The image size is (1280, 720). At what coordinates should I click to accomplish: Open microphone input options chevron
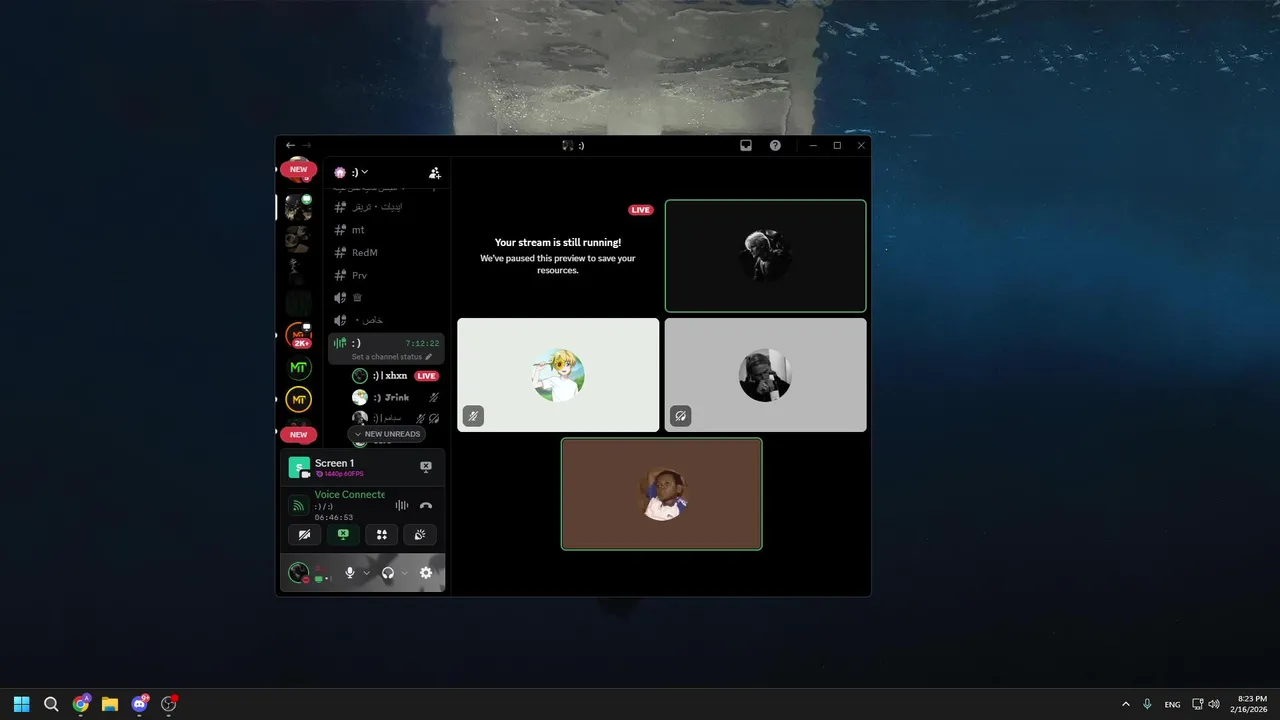[367, 573]
